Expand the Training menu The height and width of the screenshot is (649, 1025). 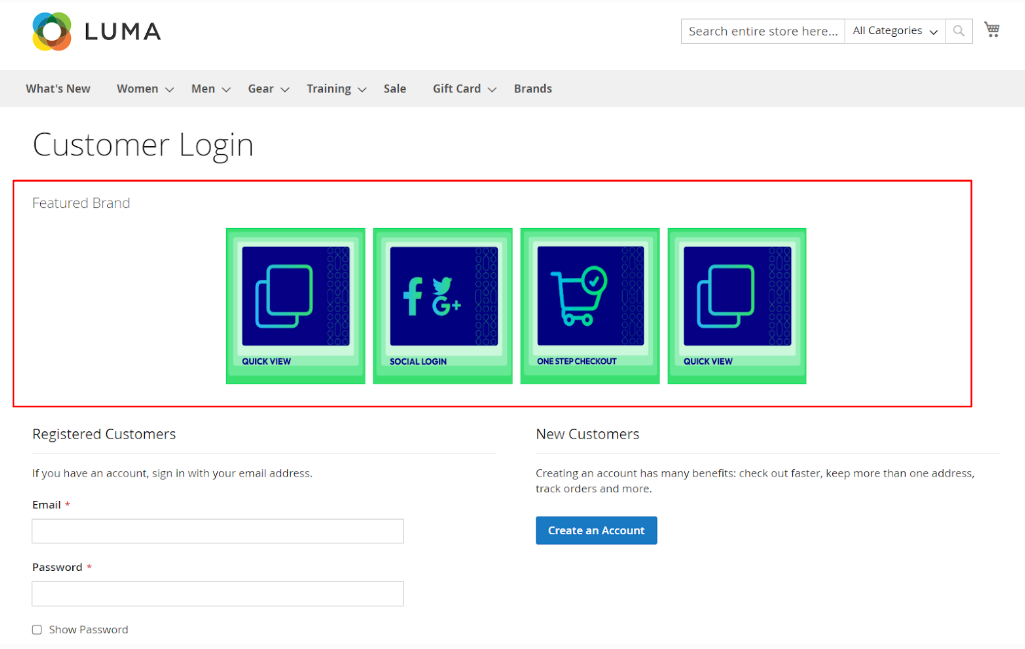pyautogui.click(x=335, y=89)
